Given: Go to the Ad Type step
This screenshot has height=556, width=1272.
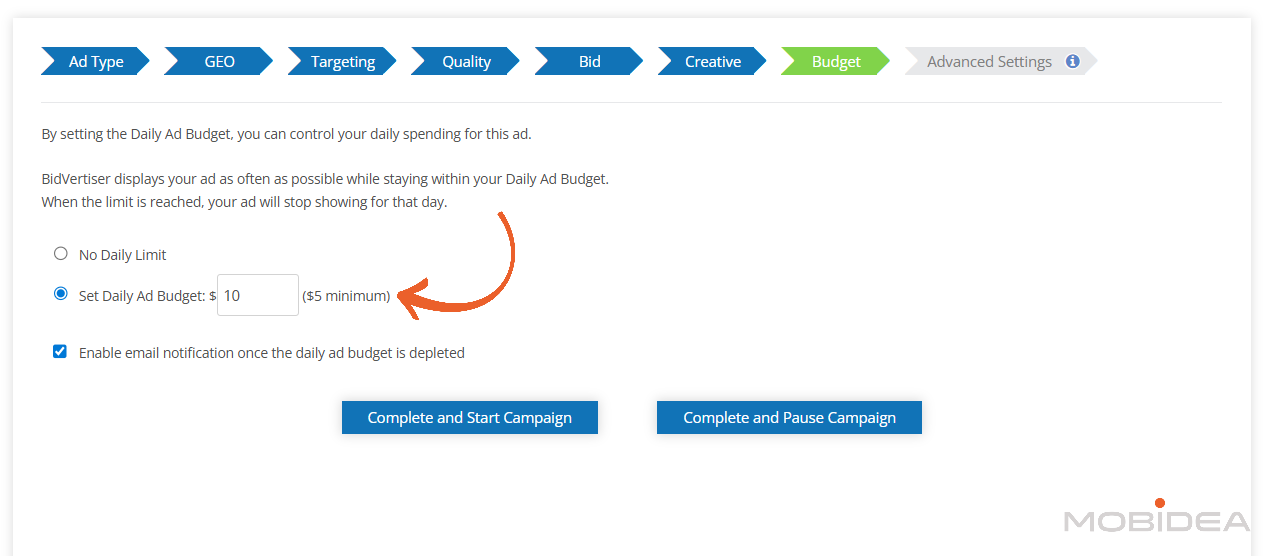Looking at the screenshot, I should pyautogui.click(x=95, y=62).
